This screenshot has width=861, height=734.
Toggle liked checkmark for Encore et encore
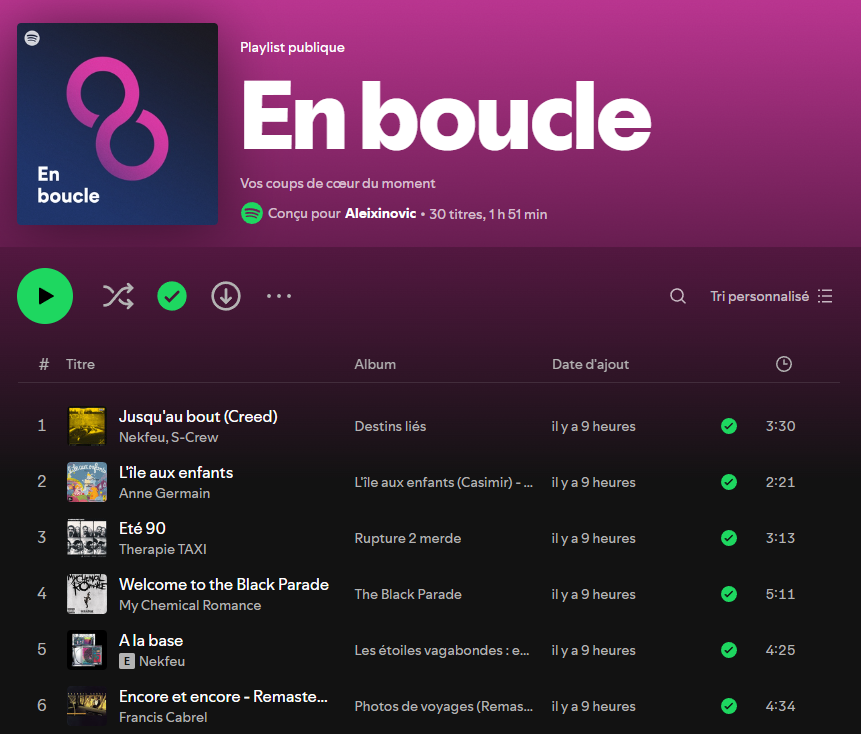(x=729, y=706)
